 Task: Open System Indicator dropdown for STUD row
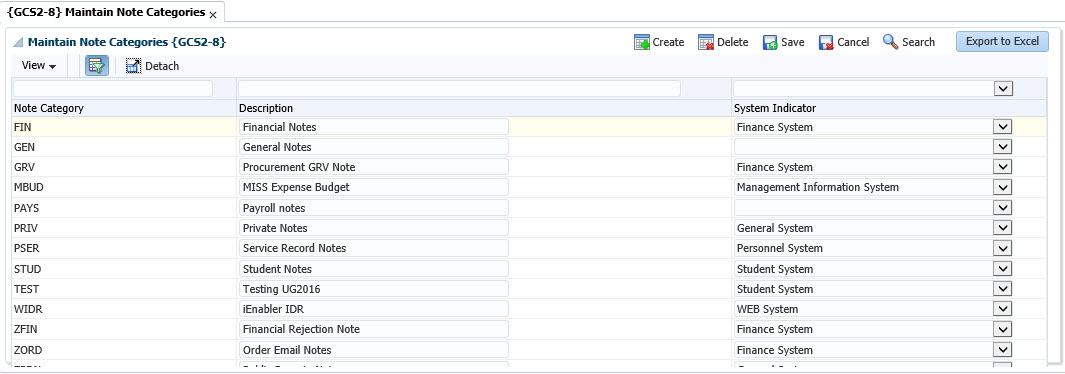pyautogui.click(x=1003, y=269)
